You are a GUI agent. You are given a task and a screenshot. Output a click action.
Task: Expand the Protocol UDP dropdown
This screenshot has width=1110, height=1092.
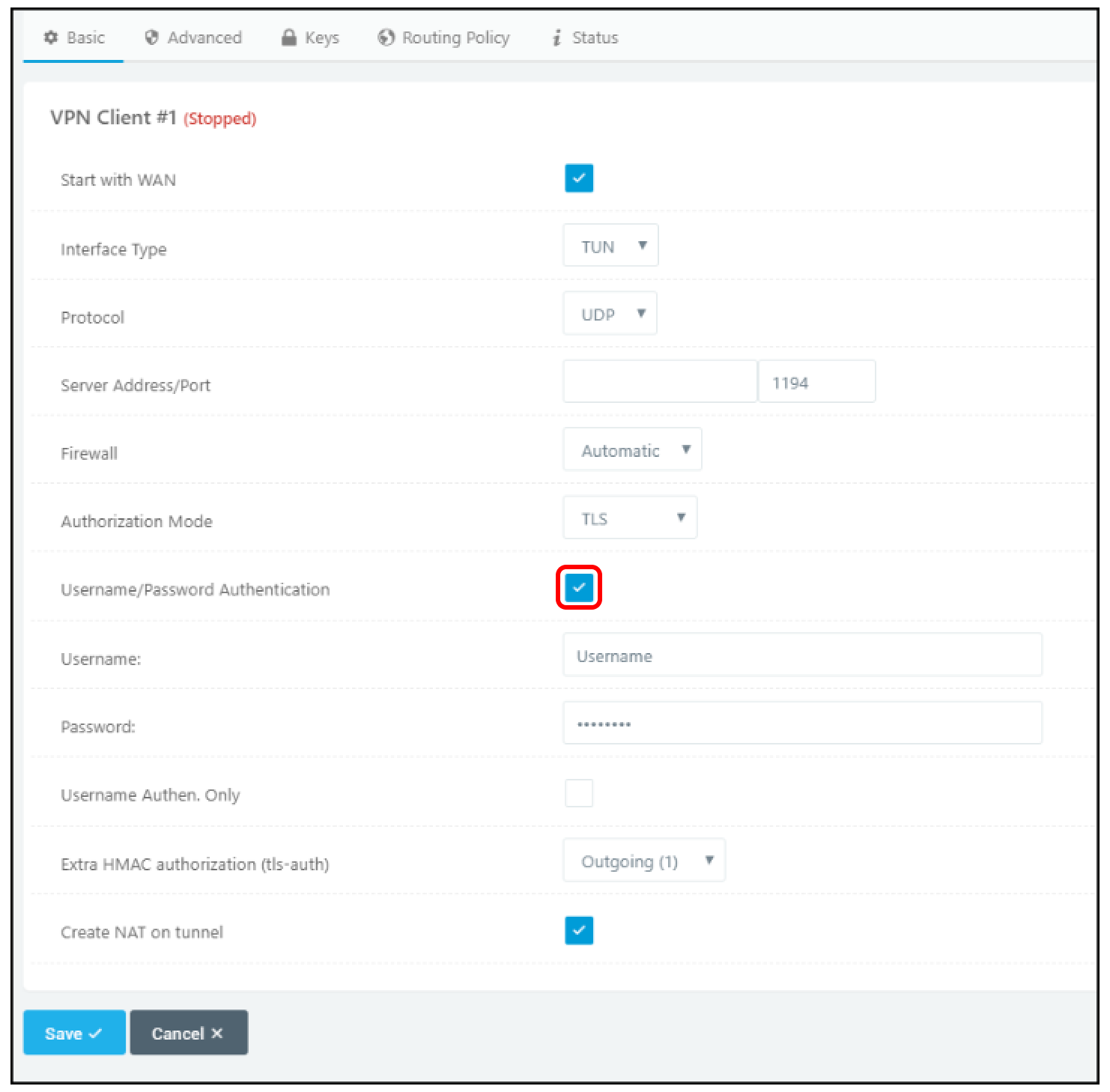tap(610, 314)
